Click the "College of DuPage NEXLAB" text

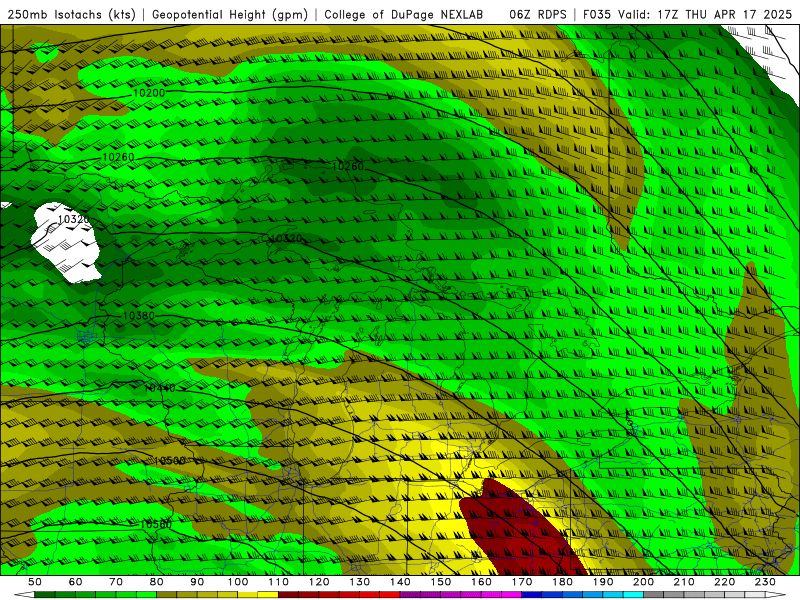pyautogui.click(x=404, y=14)
